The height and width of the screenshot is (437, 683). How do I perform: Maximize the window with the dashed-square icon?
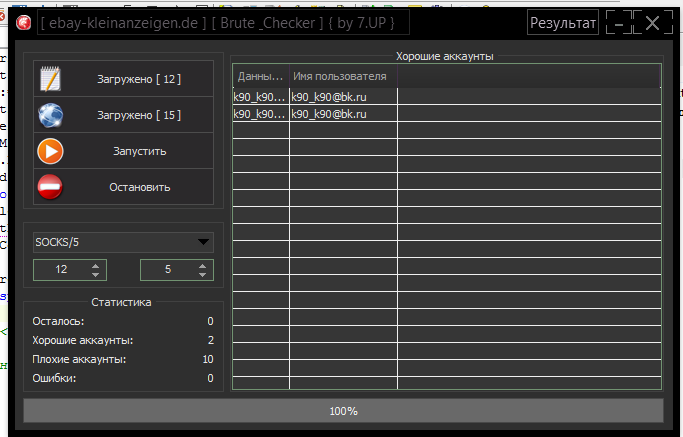coord(631,23)
